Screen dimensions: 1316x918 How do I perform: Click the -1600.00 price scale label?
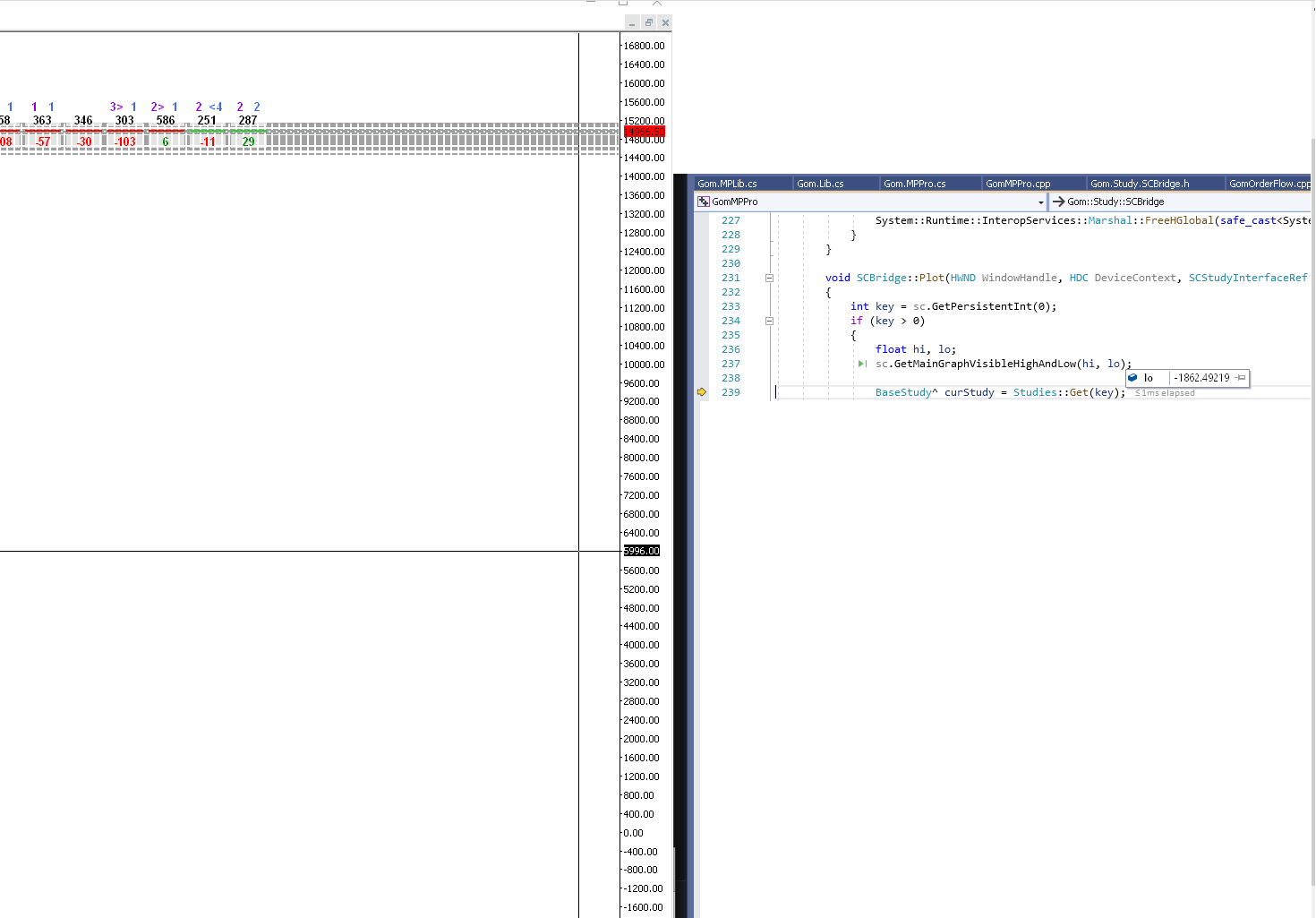point(644,907)
